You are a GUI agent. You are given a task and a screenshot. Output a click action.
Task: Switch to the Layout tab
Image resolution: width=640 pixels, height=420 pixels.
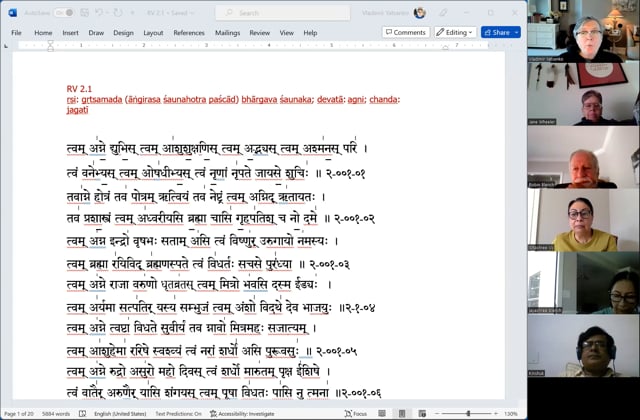153,33
